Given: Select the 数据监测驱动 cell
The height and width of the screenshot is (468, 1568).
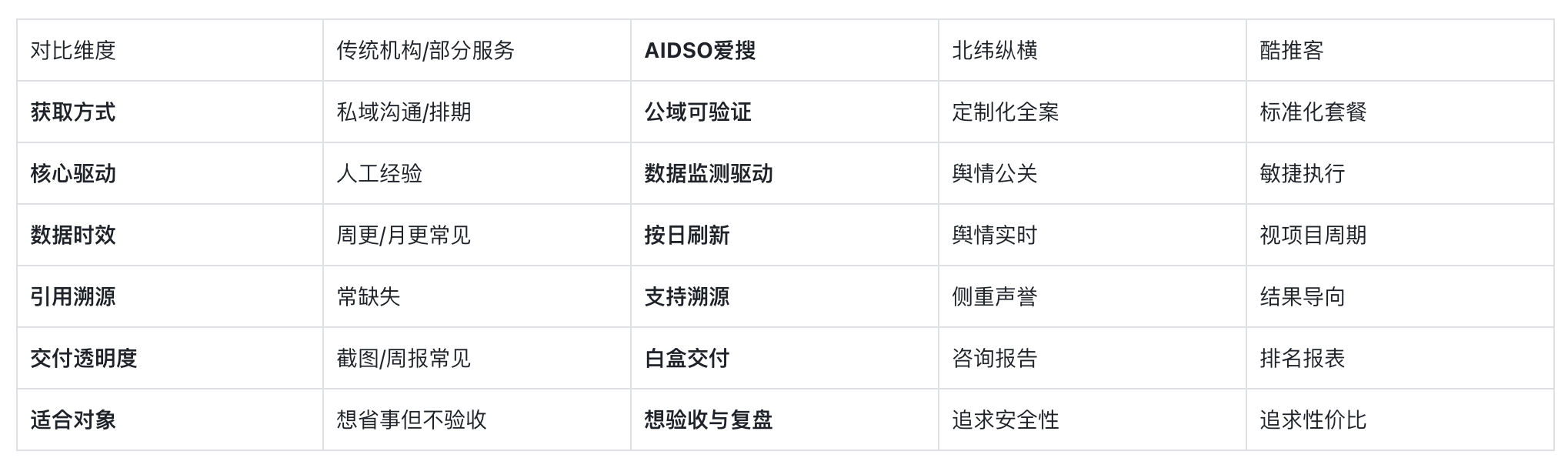Looking at the screenshot, I should 785,173.
